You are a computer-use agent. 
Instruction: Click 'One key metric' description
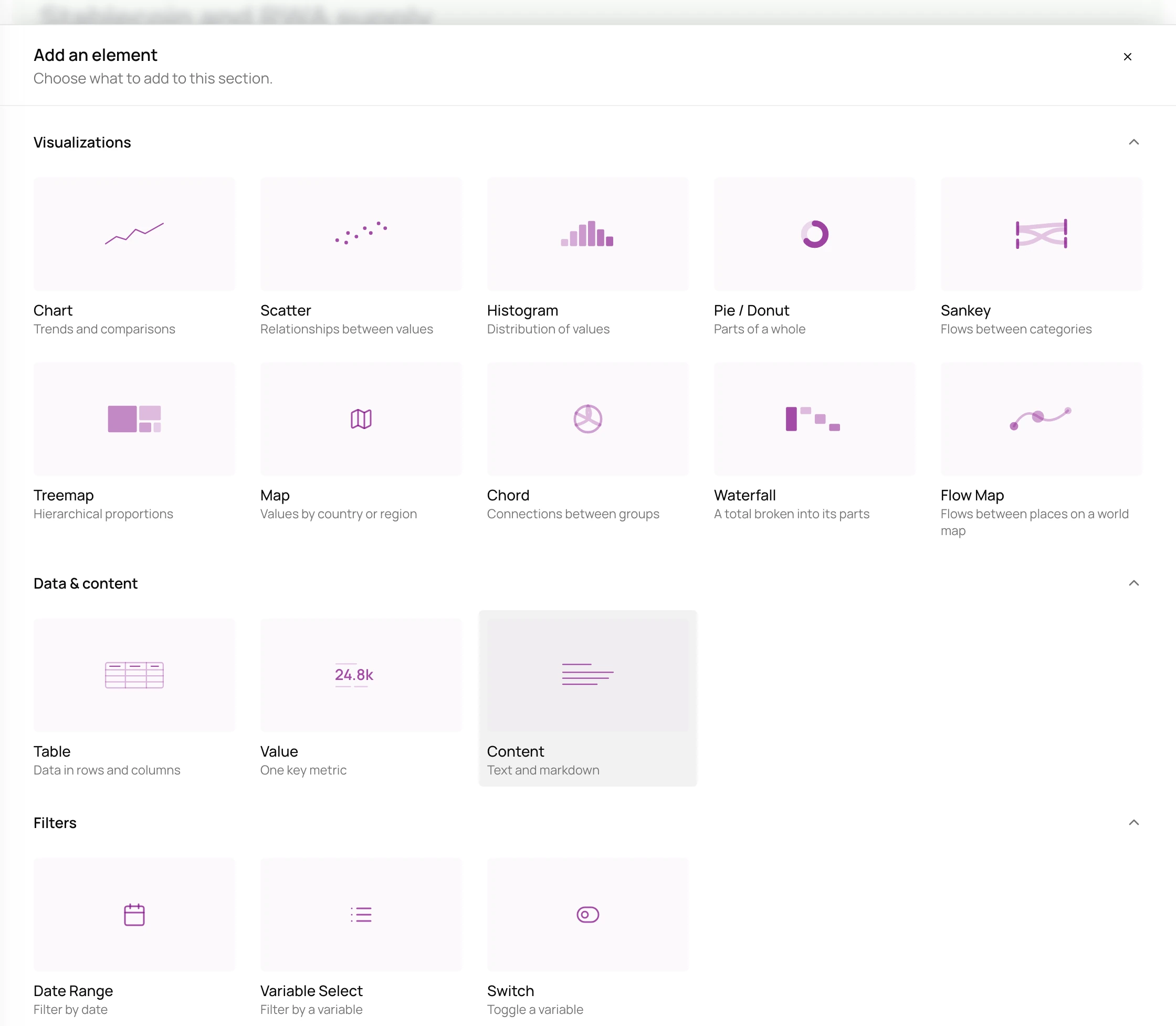tap(303, 770)
